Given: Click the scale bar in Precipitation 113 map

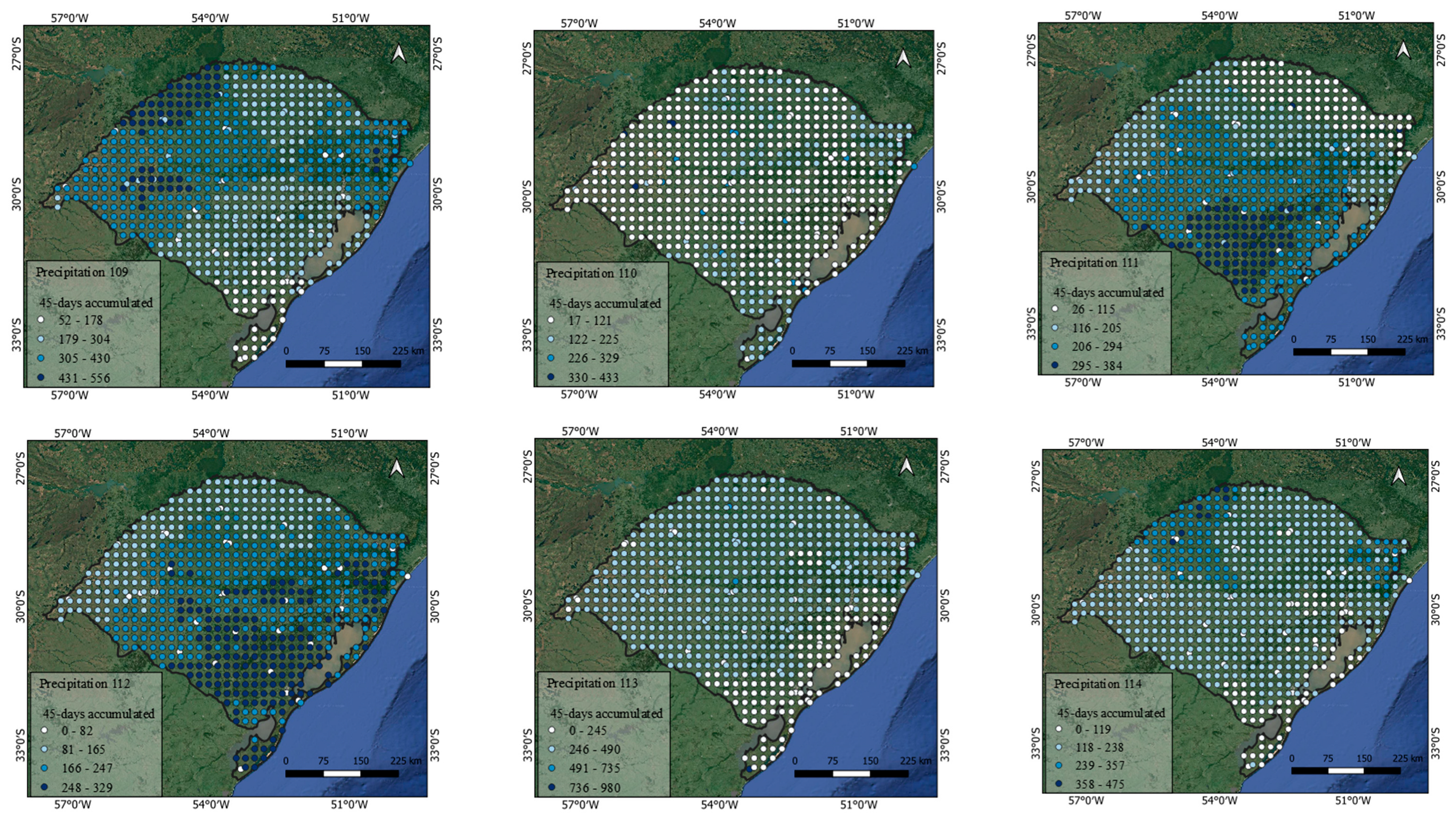Looking at the screenshot, I should coord(851,773).
